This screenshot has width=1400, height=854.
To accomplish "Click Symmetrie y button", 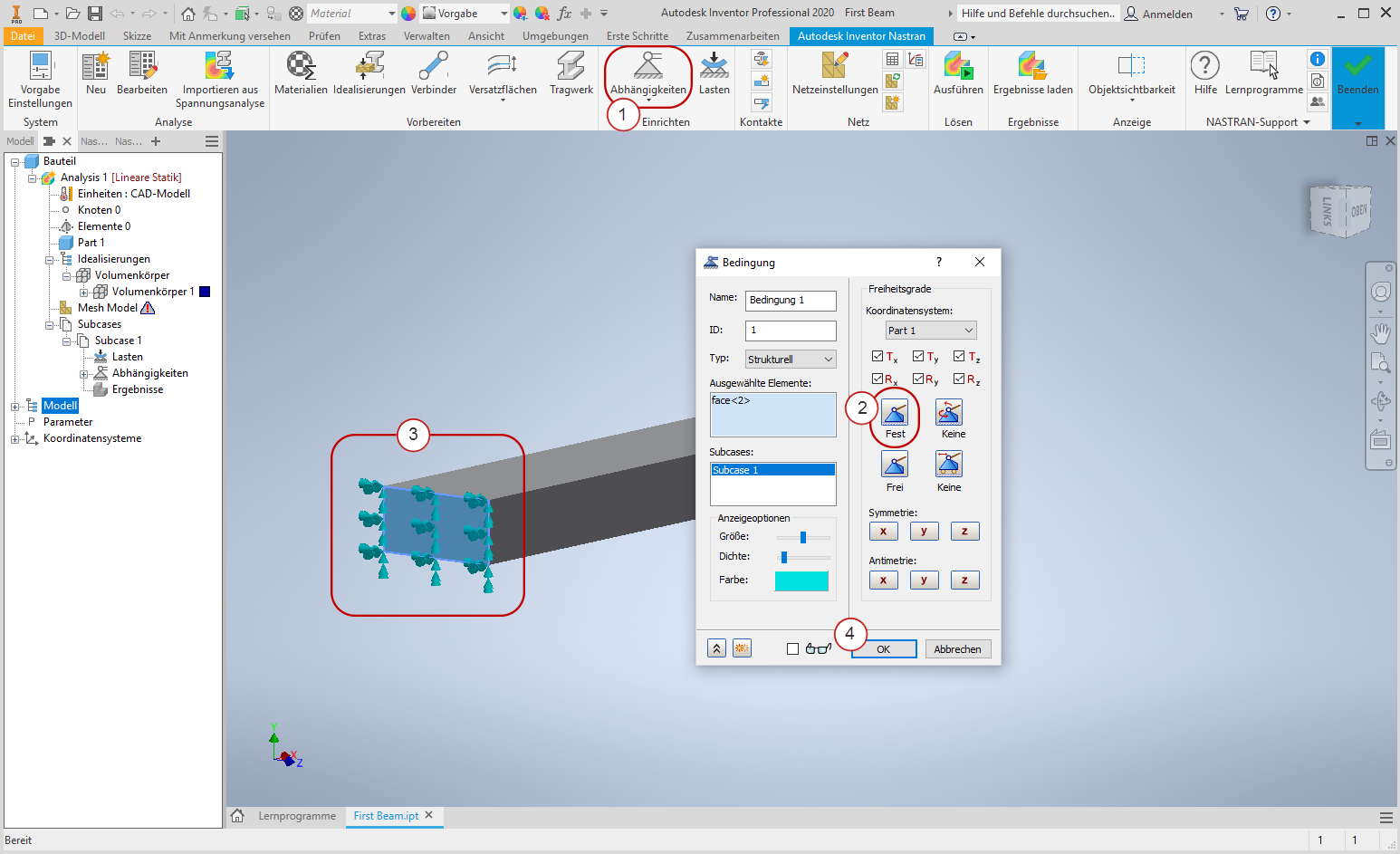I will click(925, 532).
